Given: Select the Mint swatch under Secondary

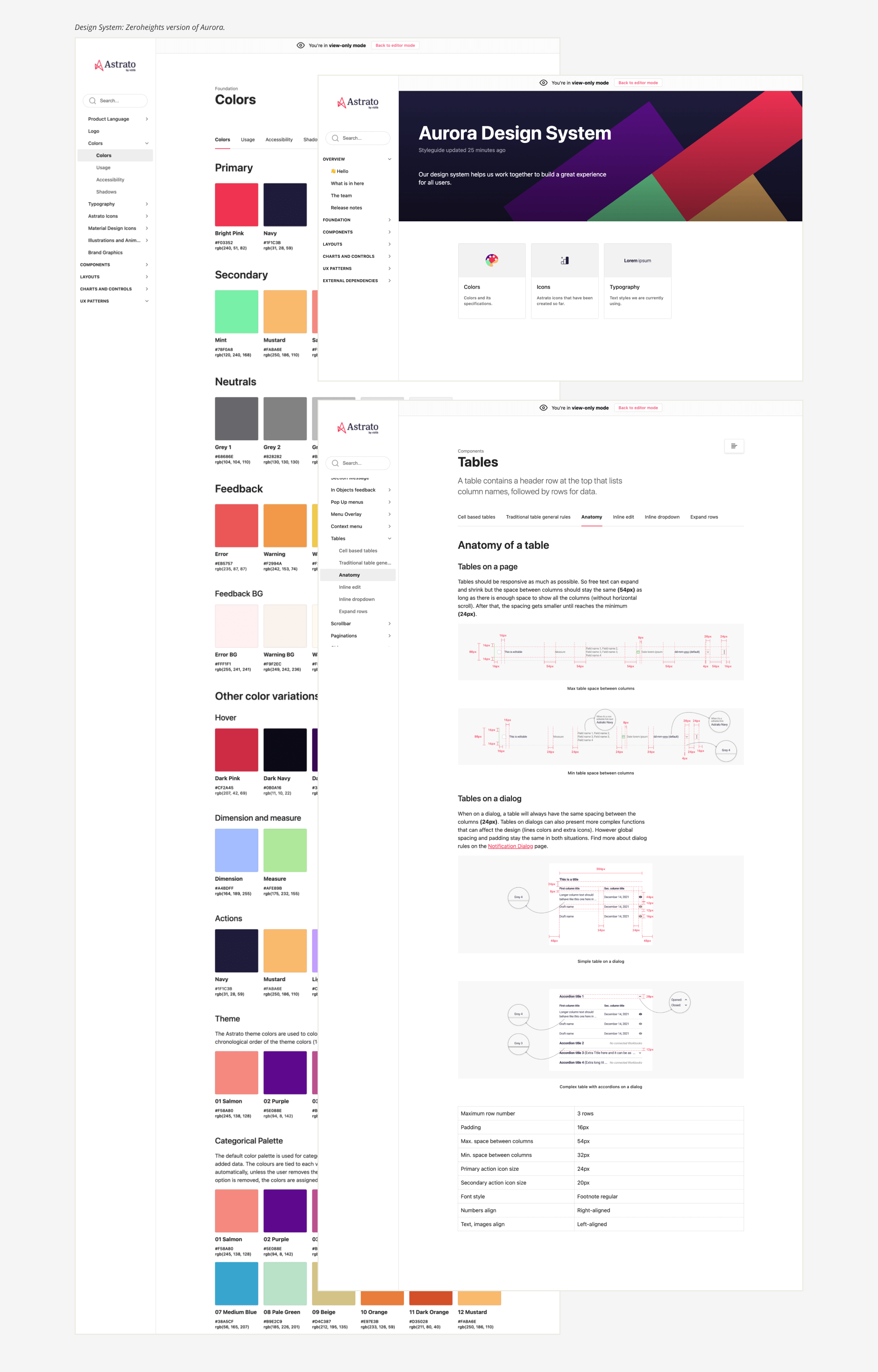Looking at the screenshot, I should [x=237, y=312].
